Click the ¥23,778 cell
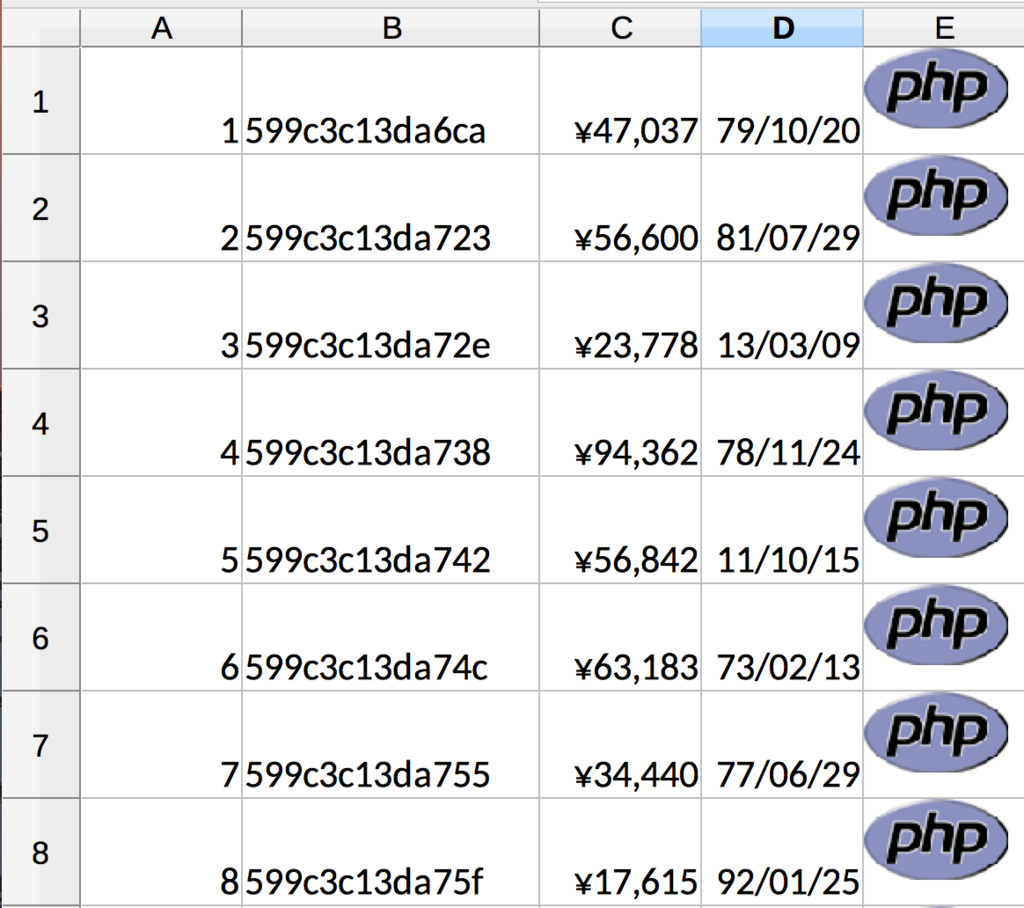This screenshot has height=908, width=1024. click(620, 316)
